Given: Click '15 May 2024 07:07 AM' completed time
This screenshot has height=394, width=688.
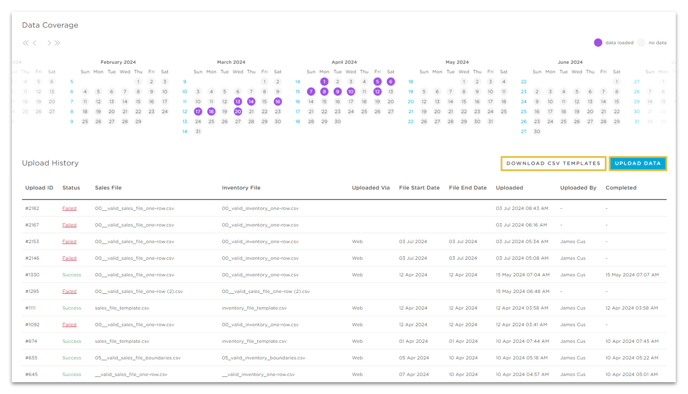Looking at the screenshot, I should pyautogui.click(x=632, y=275).
